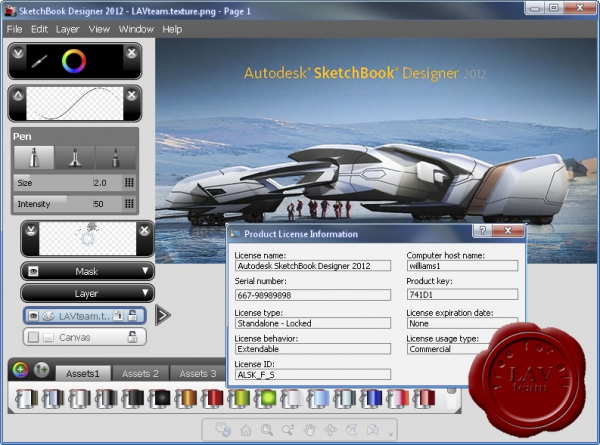Click the help button in Product License Information
Image resolution: width=600 pixels, height=445 pixels.
483,230
